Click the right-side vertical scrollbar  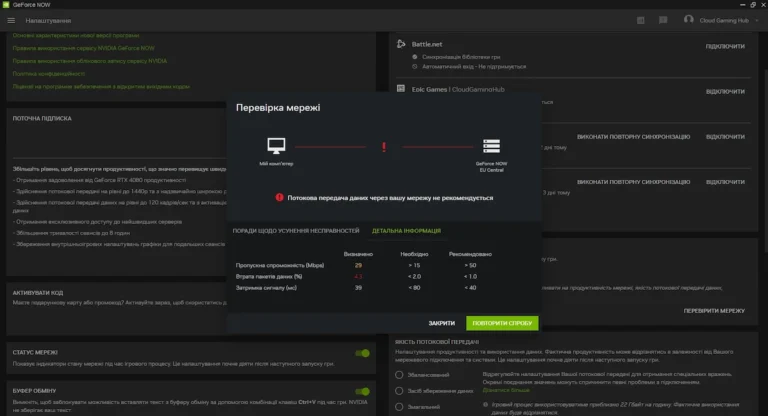point(765,162)
